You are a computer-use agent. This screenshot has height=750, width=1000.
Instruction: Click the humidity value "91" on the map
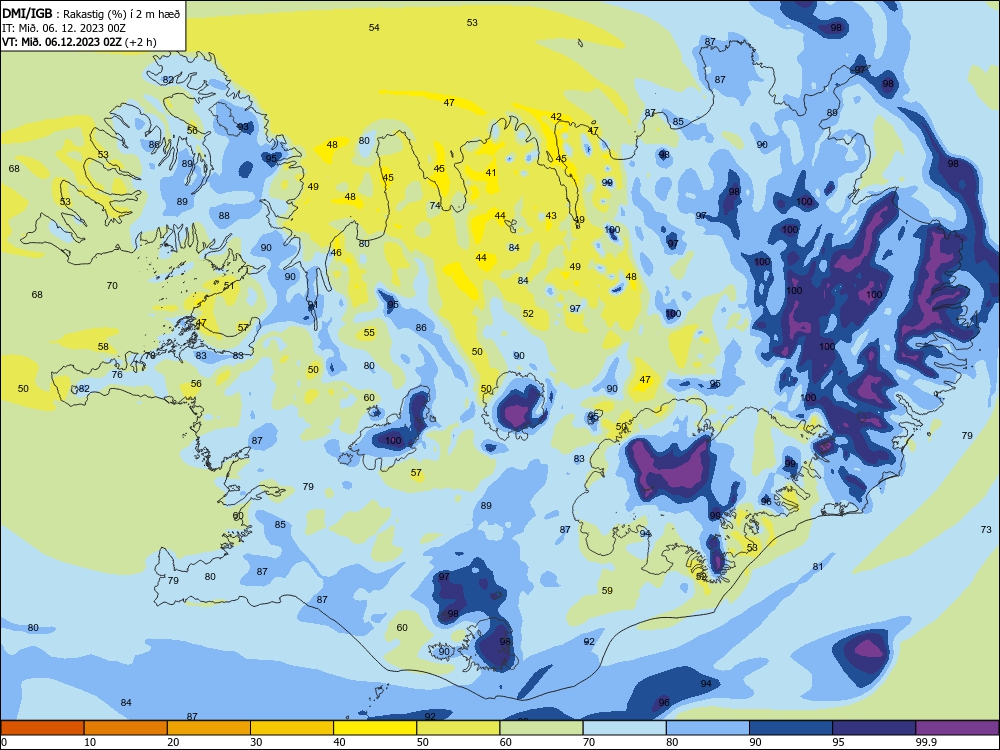pos(313,305)
